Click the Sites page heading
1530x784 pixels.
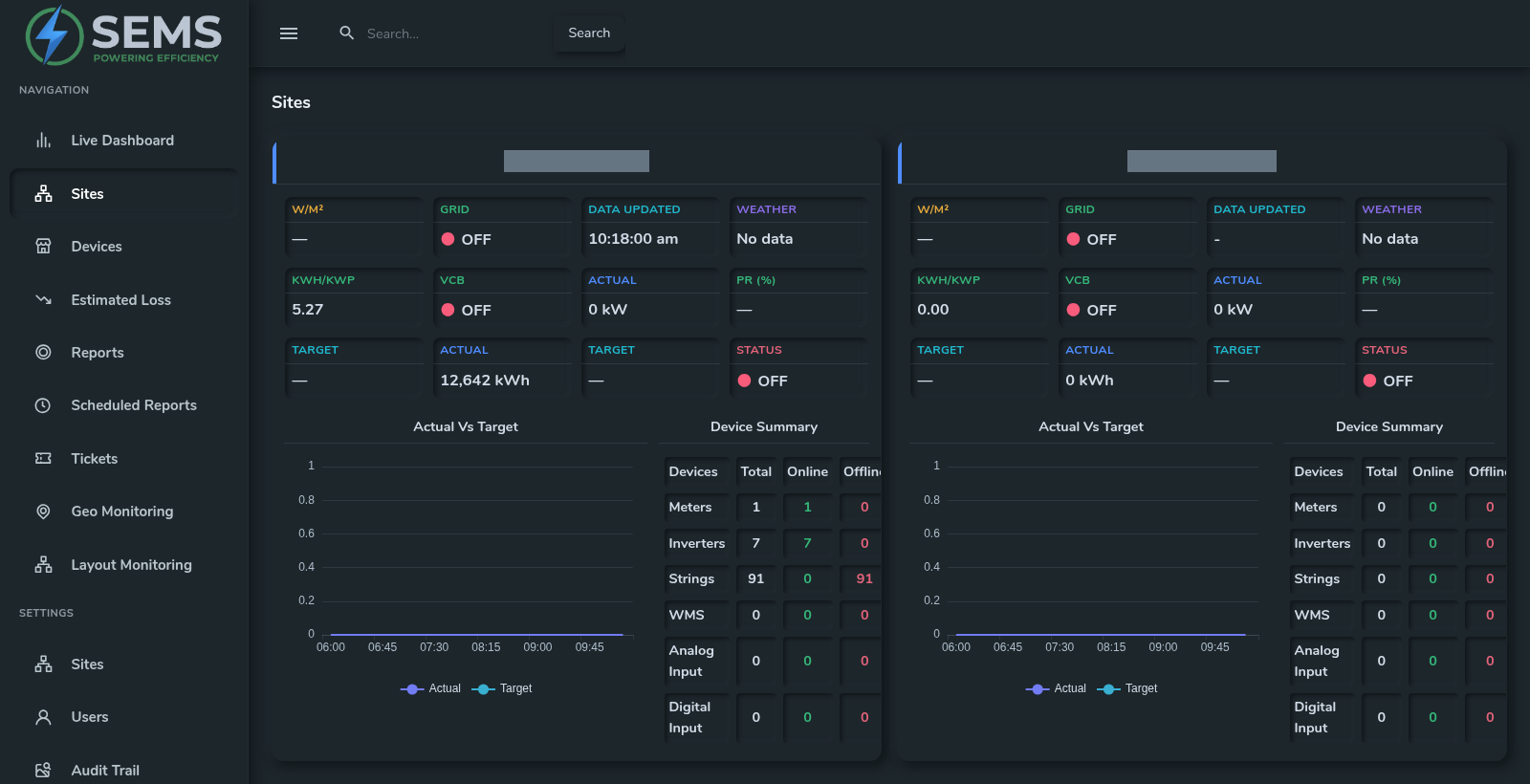(291, 102)
